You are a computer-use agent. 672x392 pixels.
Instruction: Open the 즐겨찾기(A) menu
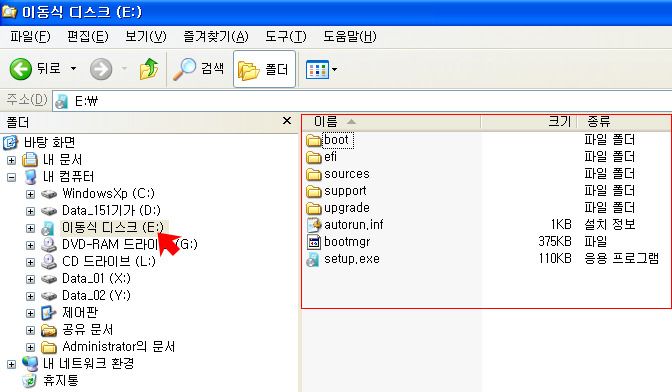pos(216,37)
